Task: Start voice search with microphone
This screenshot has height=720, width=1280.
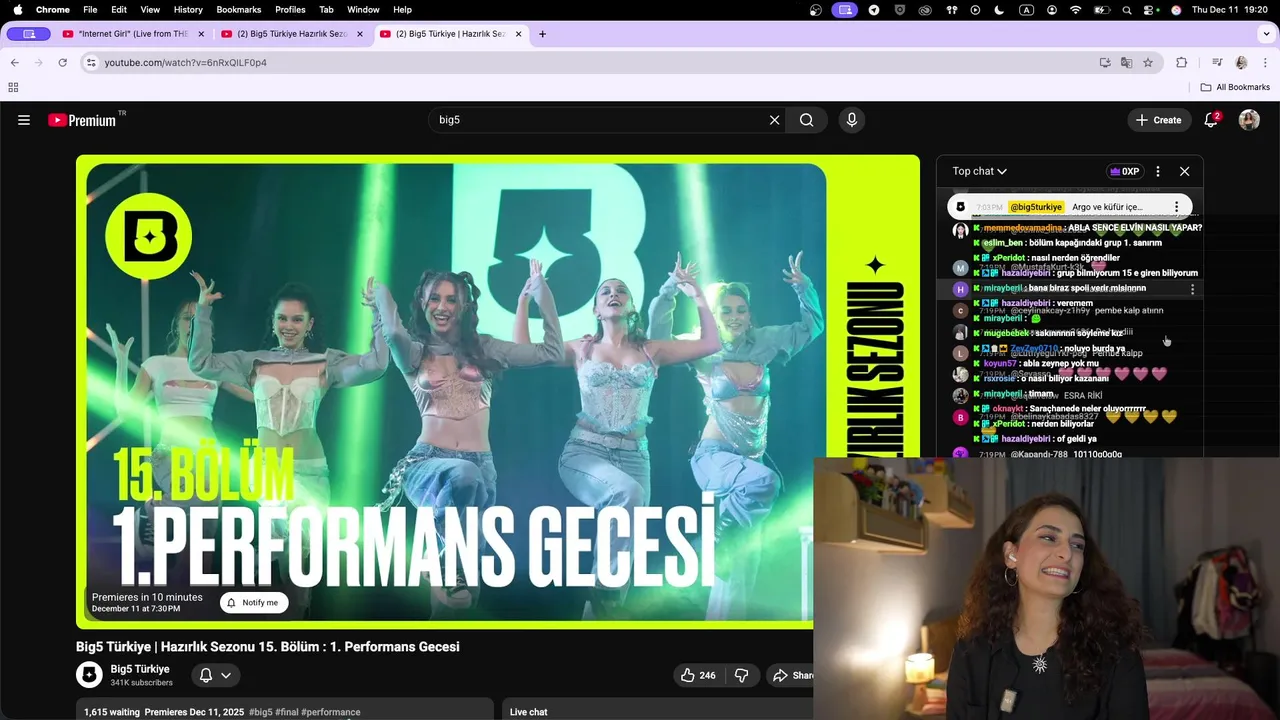Action: click(852, 120)
